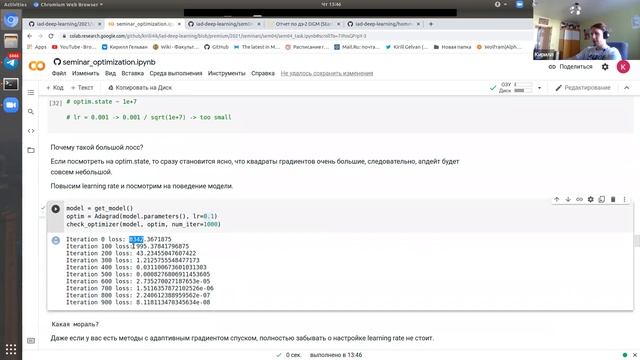640x360 pixels.
Task: Open Chromium icon in the dock
Action: (11, 20)
